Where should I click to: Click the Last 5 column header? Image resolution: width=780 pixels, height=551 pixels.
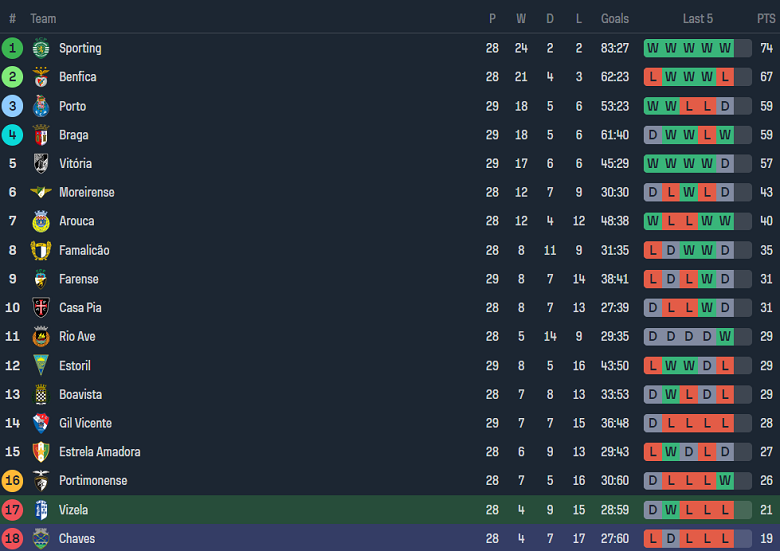pyautogui.click(x=698, y=19)
